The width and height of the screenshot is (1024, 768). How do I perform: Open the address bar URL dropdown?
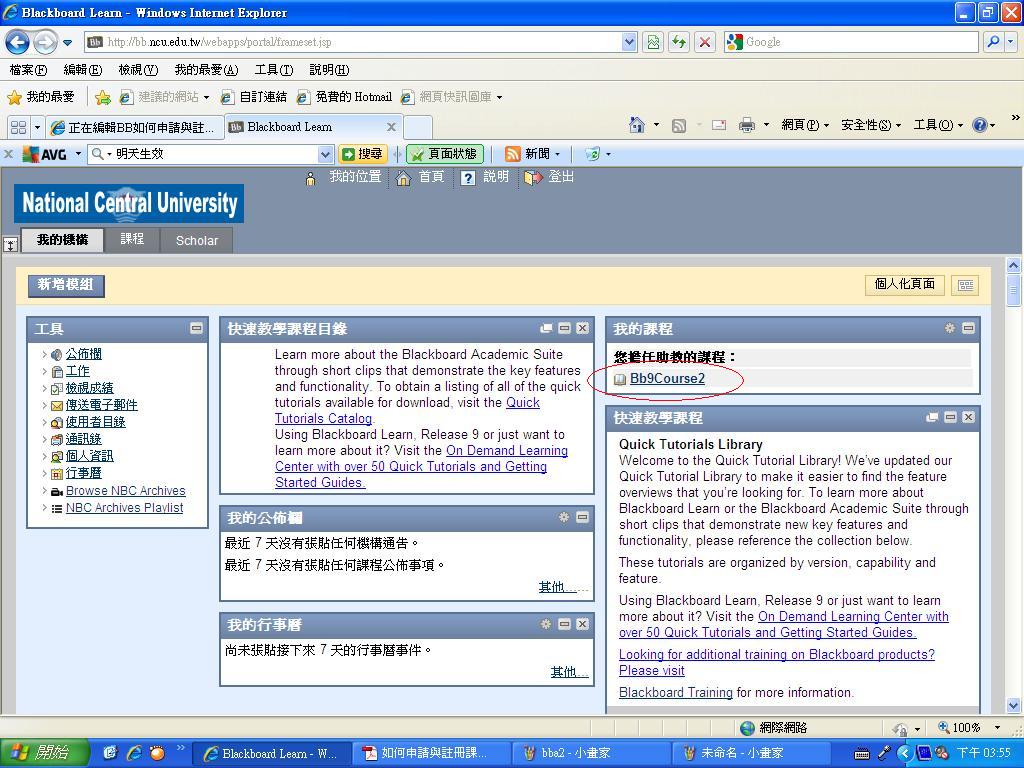click(x=629, y=42)
